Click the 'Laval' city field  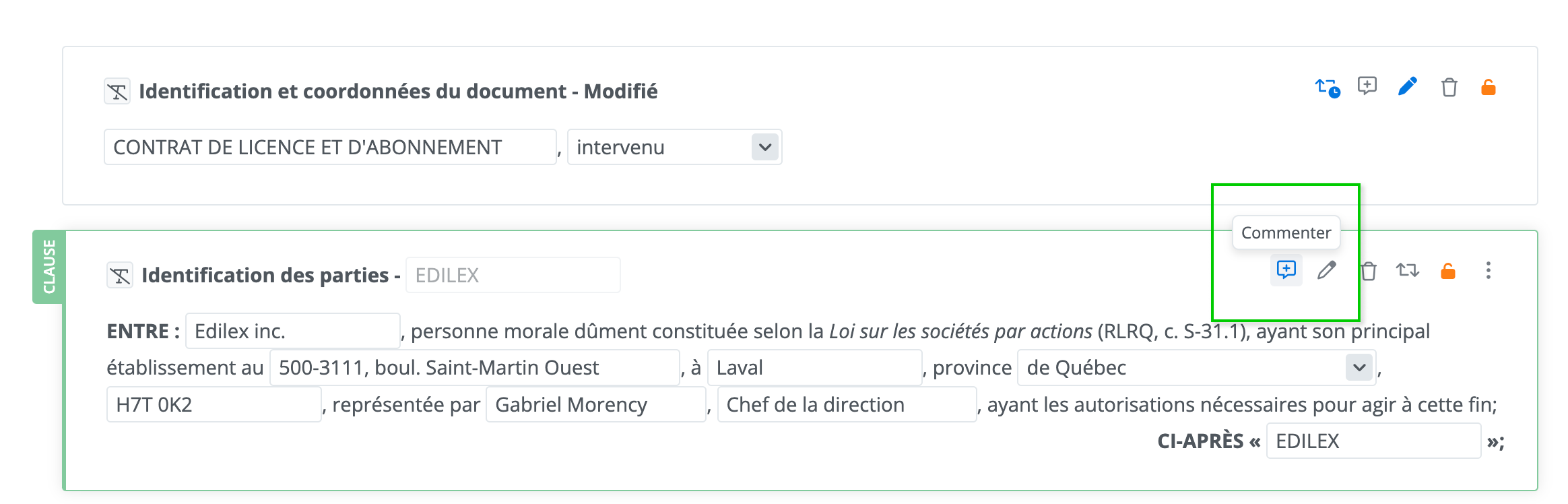pos(814,368)
